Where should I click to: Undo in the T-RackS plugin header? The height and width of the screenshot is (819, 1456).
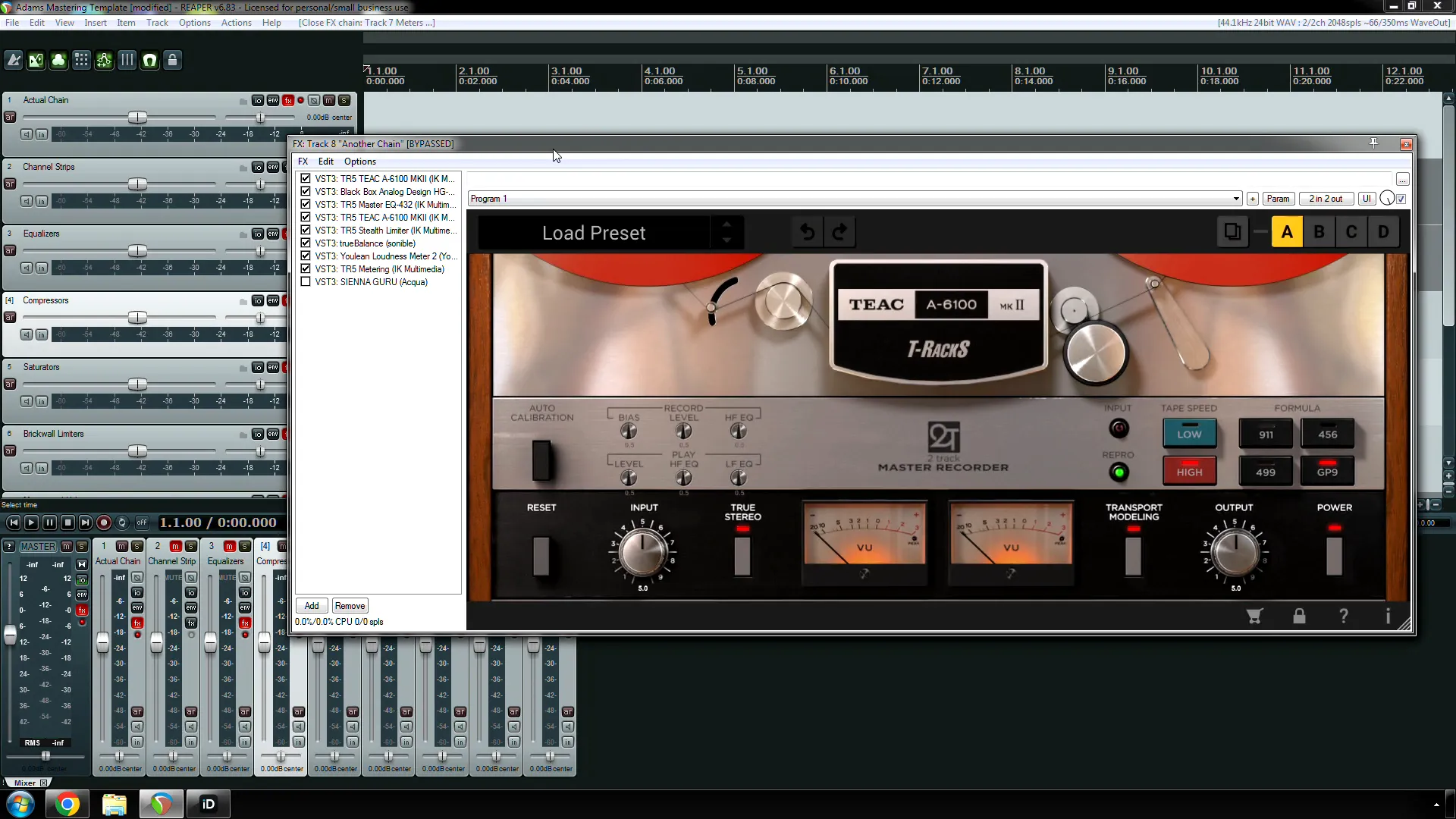tap(808, 232)
